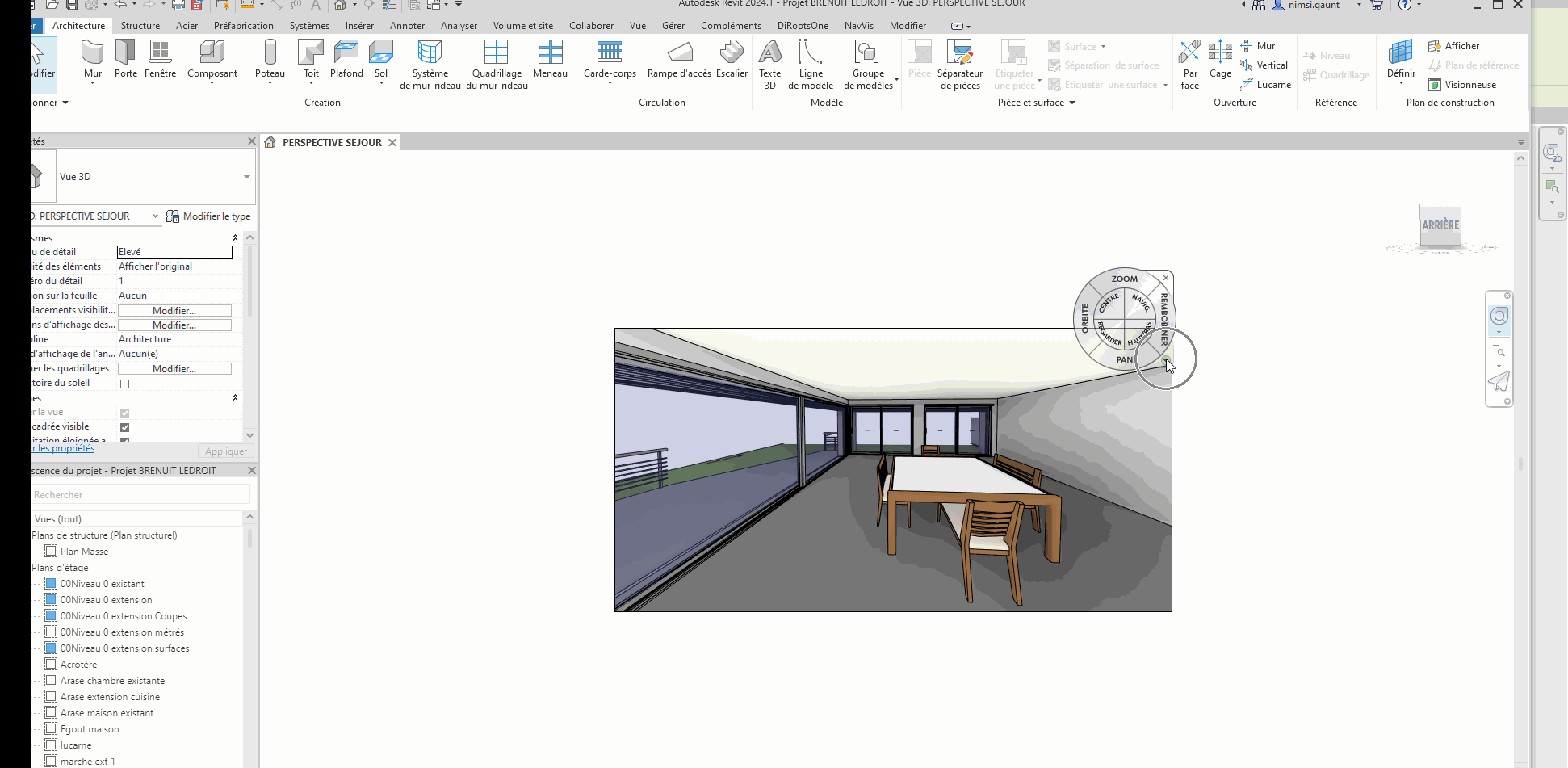
Task: Uncheck the cadrée visible checkbox
Action: click(124, 427)
